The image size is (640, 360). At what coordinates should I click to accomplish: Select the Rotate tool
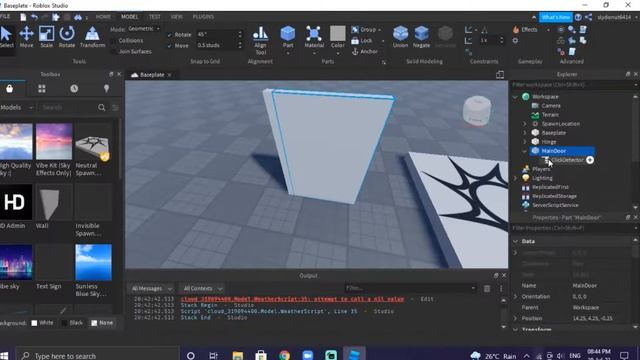[67, 37]
